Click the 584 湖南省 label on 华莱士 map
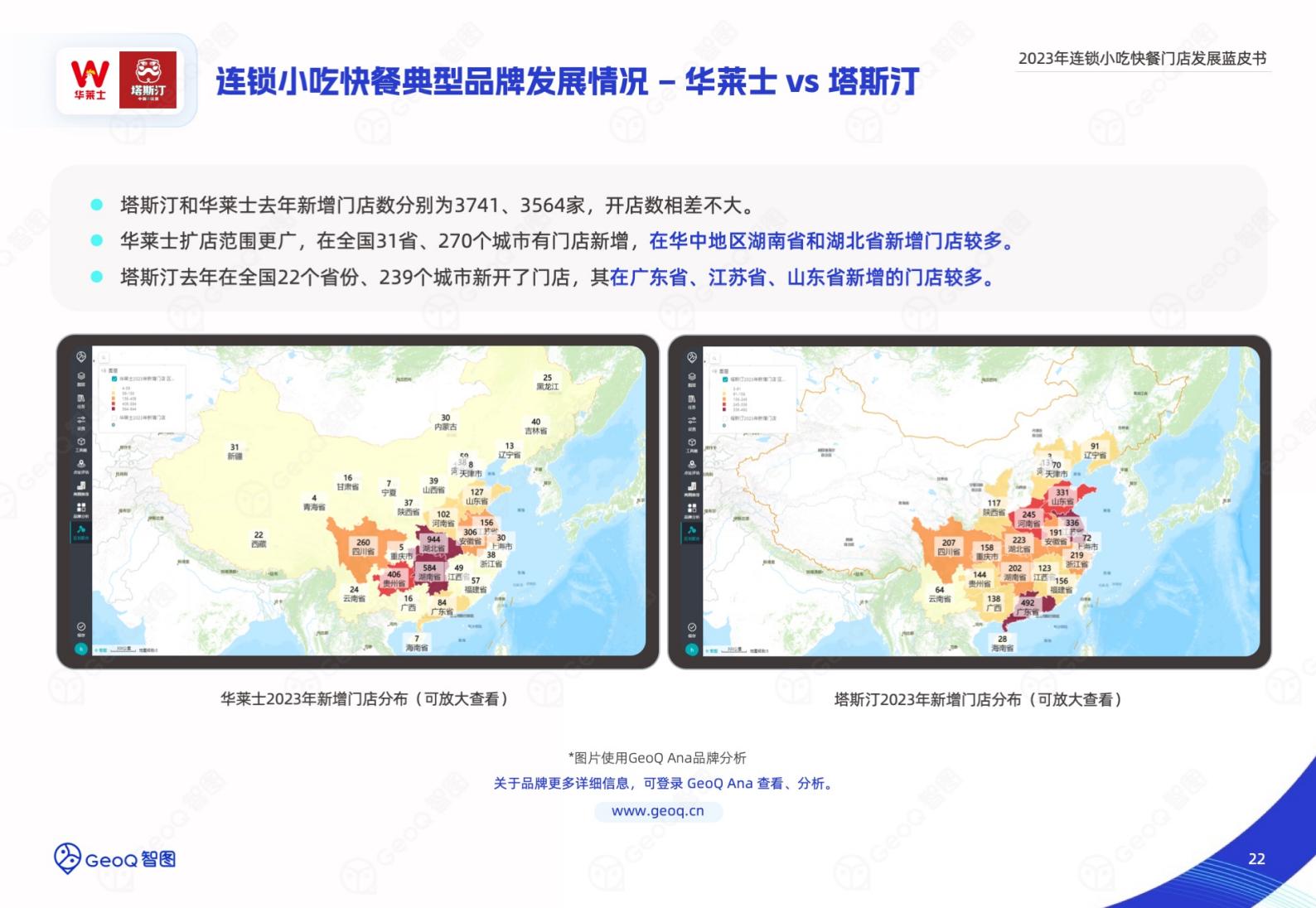 [429, 572]
